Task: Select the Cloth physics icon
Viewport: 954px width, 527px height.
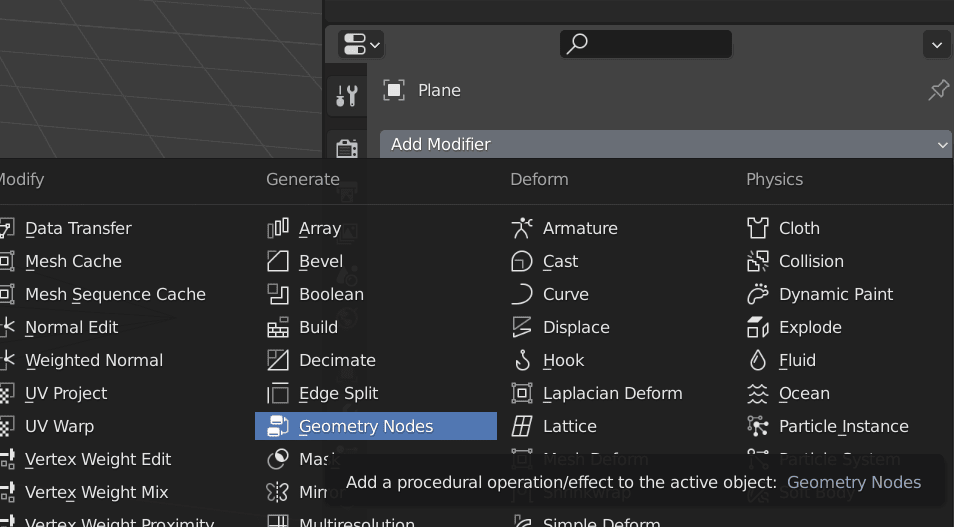Action: (x=758, y=228)
